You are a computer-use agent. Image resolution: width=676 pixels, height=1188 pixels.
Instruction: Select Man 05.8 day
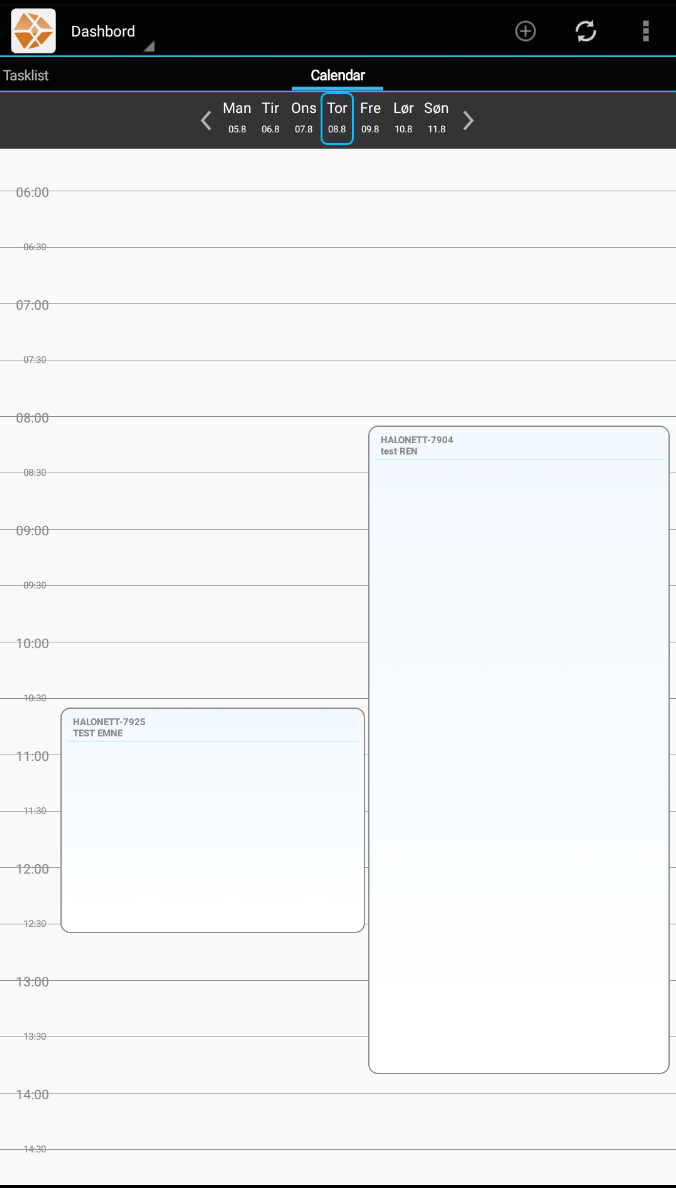[237, 118]
